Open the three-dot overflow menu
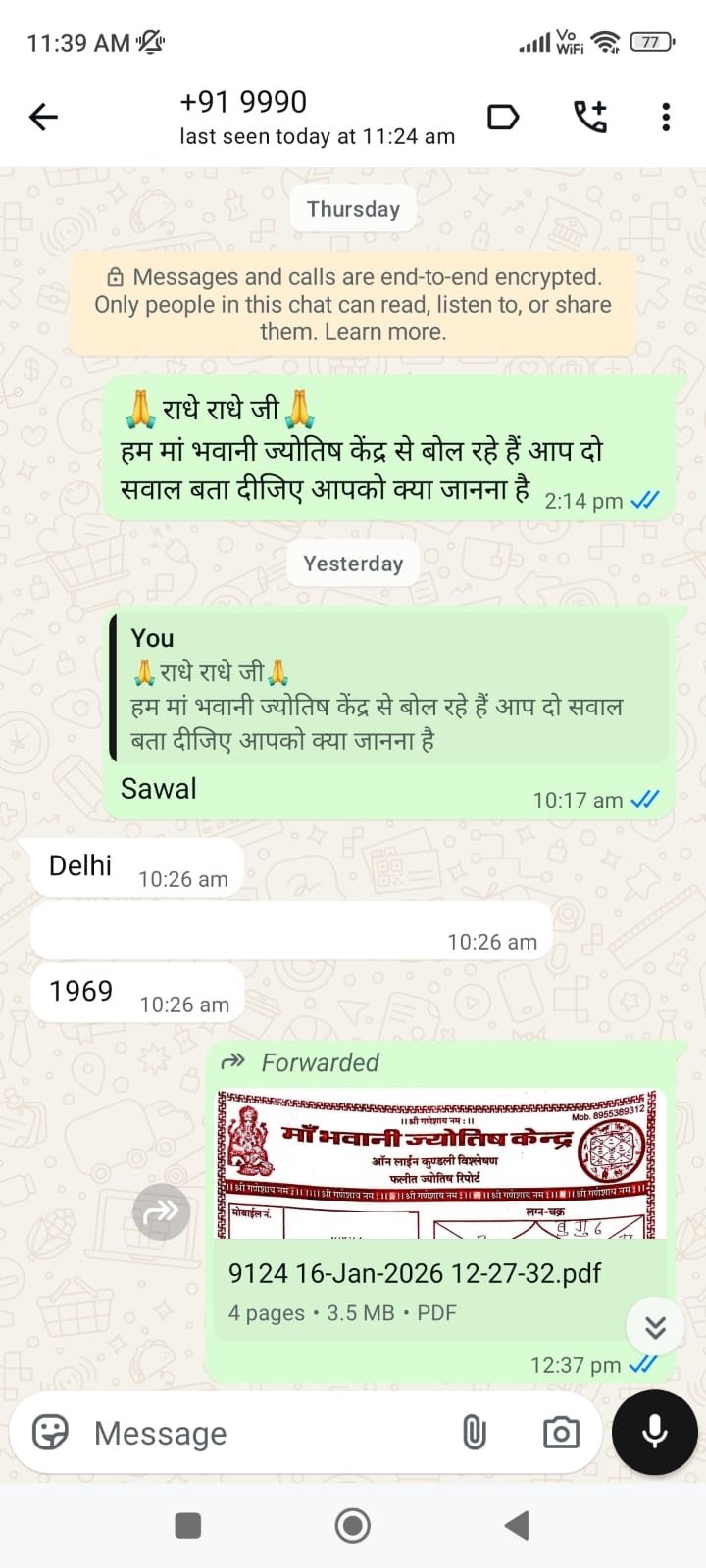 666,118
